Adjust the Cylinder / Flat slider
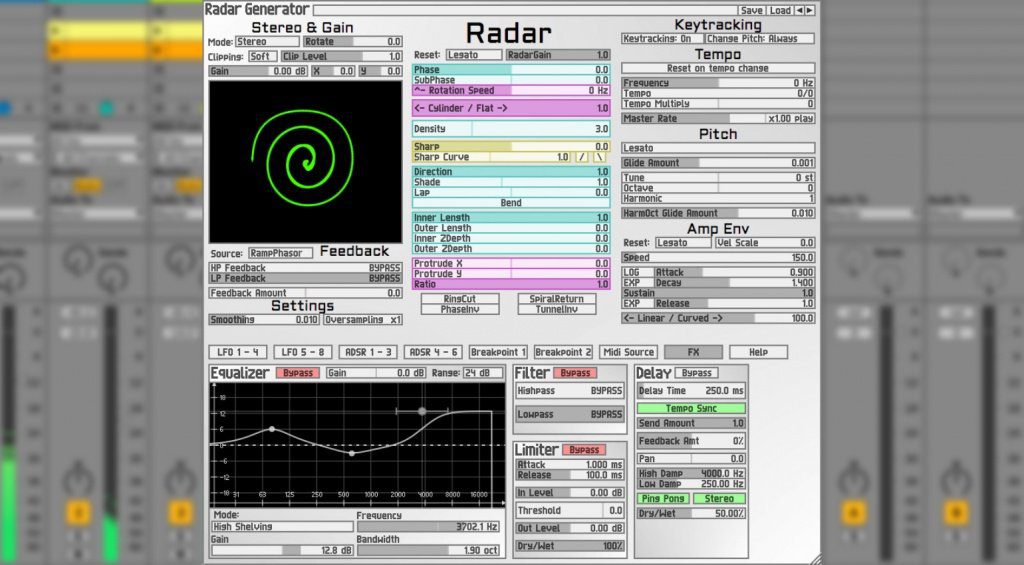The image size is (1024, 565). 511,108
